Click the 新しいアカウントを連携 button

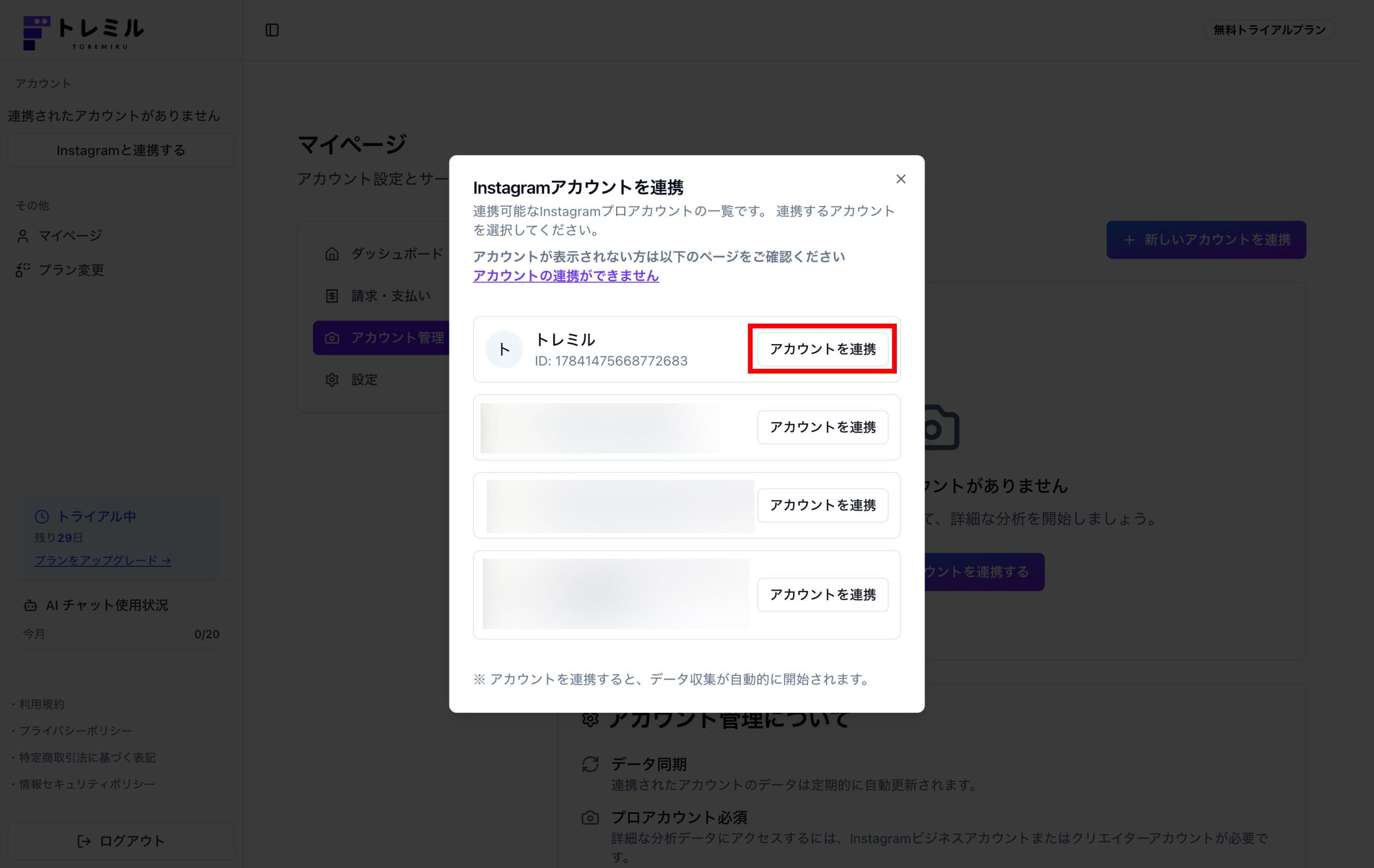(1205, 240)
